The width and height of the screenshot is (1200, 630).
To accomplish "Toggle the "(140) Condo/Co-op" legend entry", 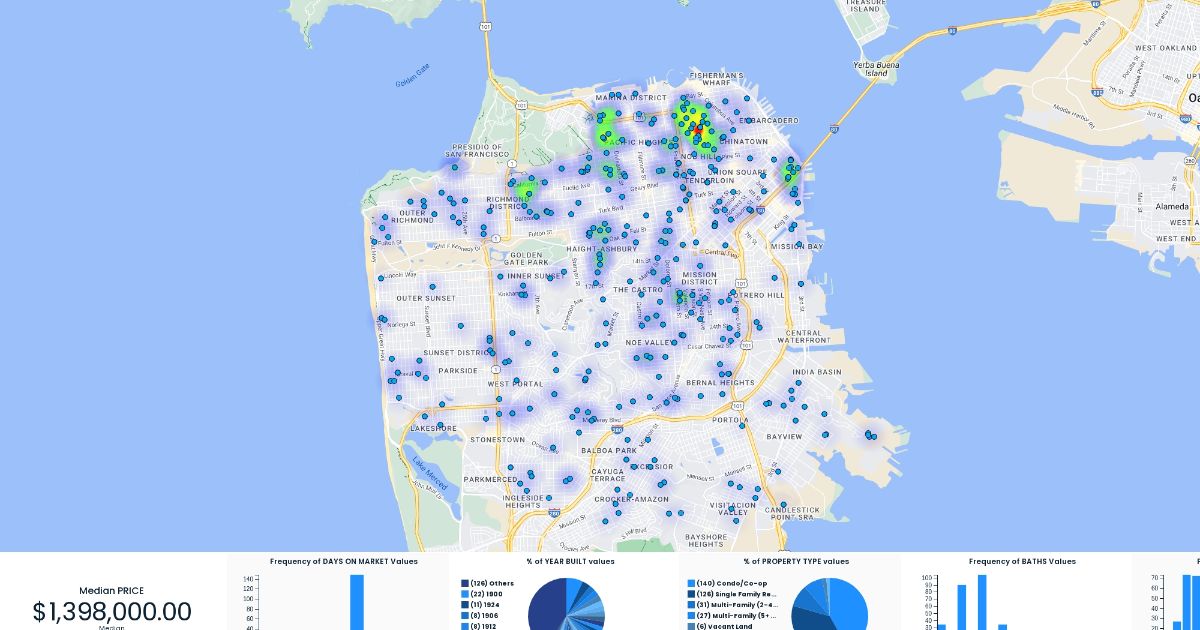I will [728, 583].
